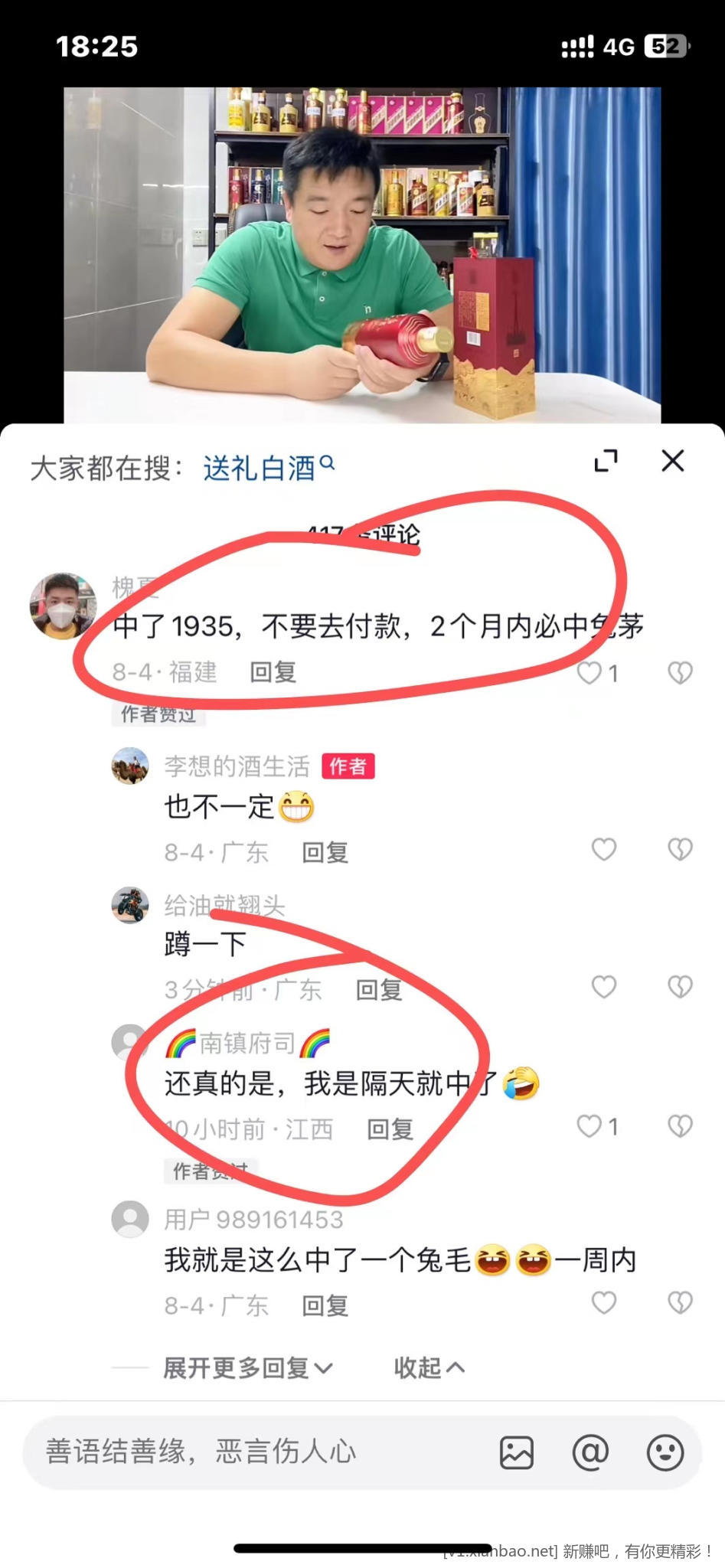The width and height of the screenshot is (725, 1568).
Task: Expand comments panel to full screen
Action: (x=606, y=461)
